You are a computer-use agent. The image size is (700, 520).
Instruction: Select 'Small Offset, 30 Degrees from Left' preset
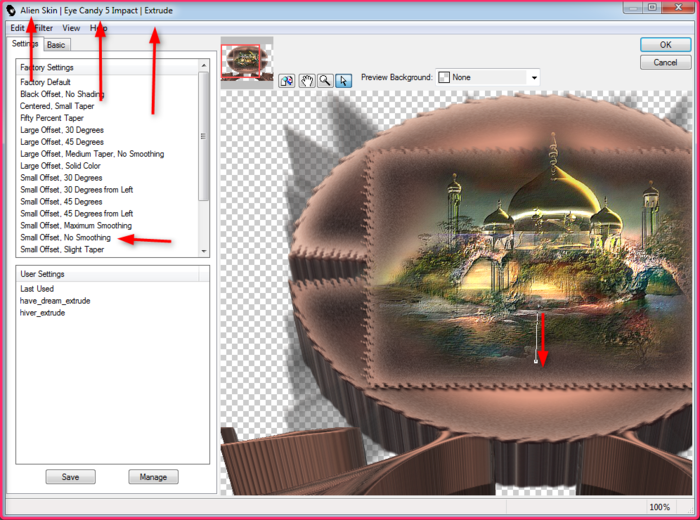point(76,190)
